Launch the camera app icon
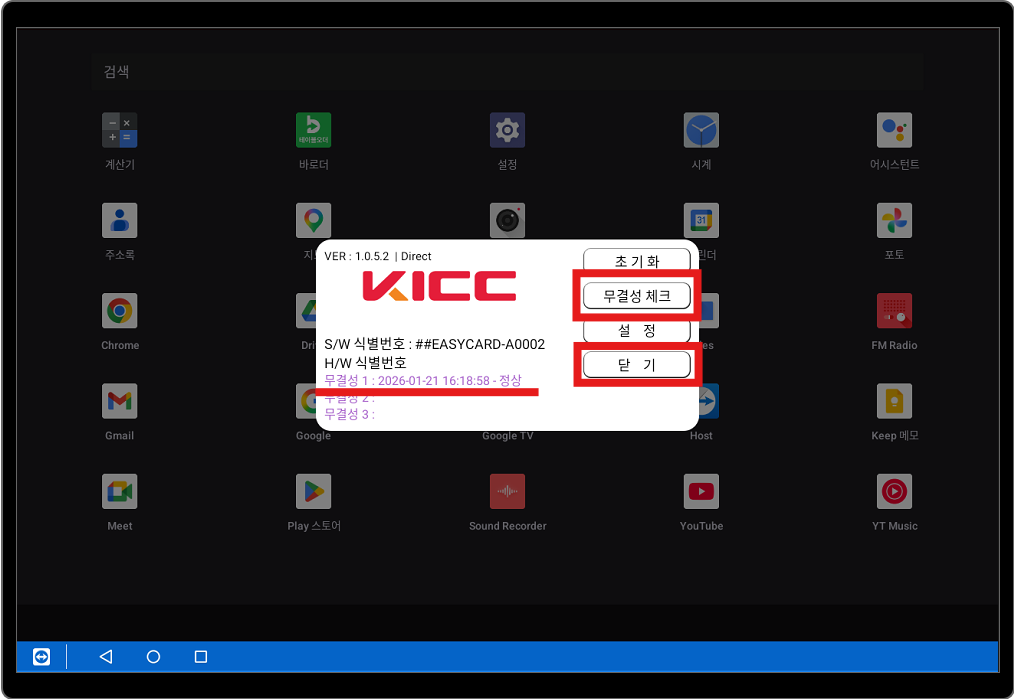 [508, 220]
